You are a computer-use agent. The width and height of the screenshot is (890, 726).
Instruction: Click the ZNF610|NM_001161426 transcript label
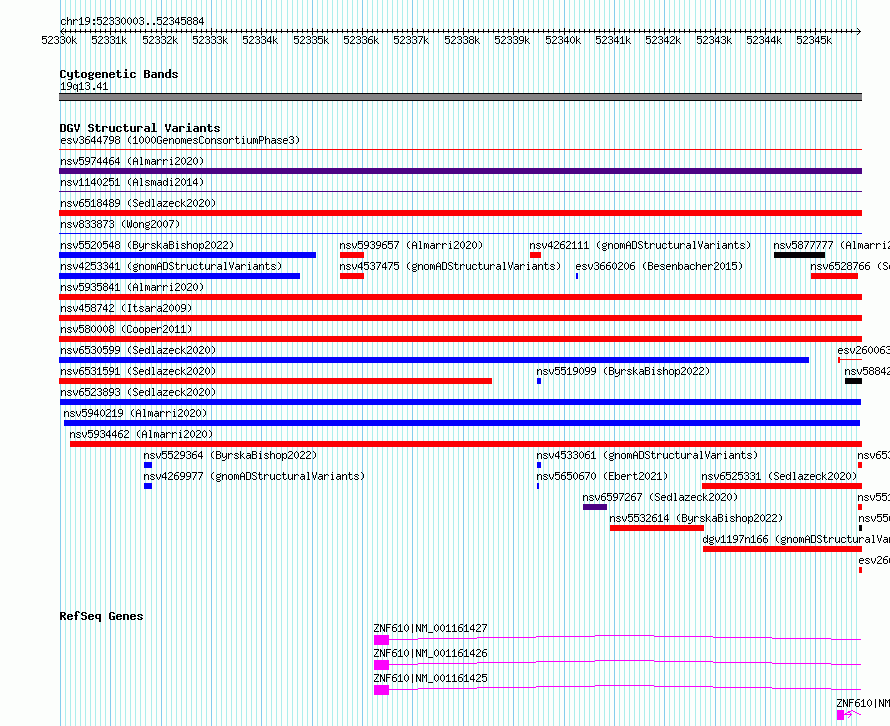[430, 653]
